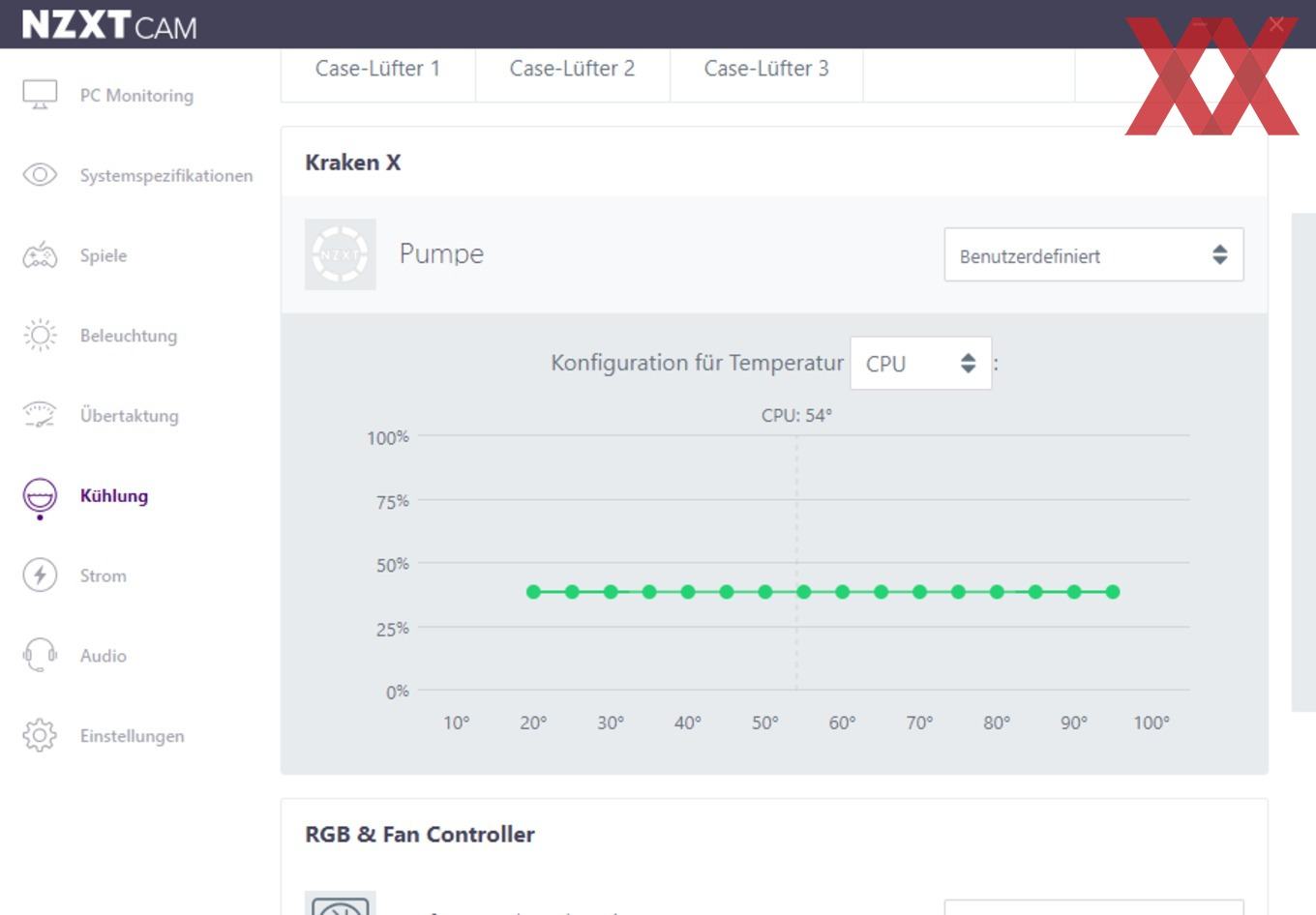Select the pump curve point at 95°

point(1113,592)
